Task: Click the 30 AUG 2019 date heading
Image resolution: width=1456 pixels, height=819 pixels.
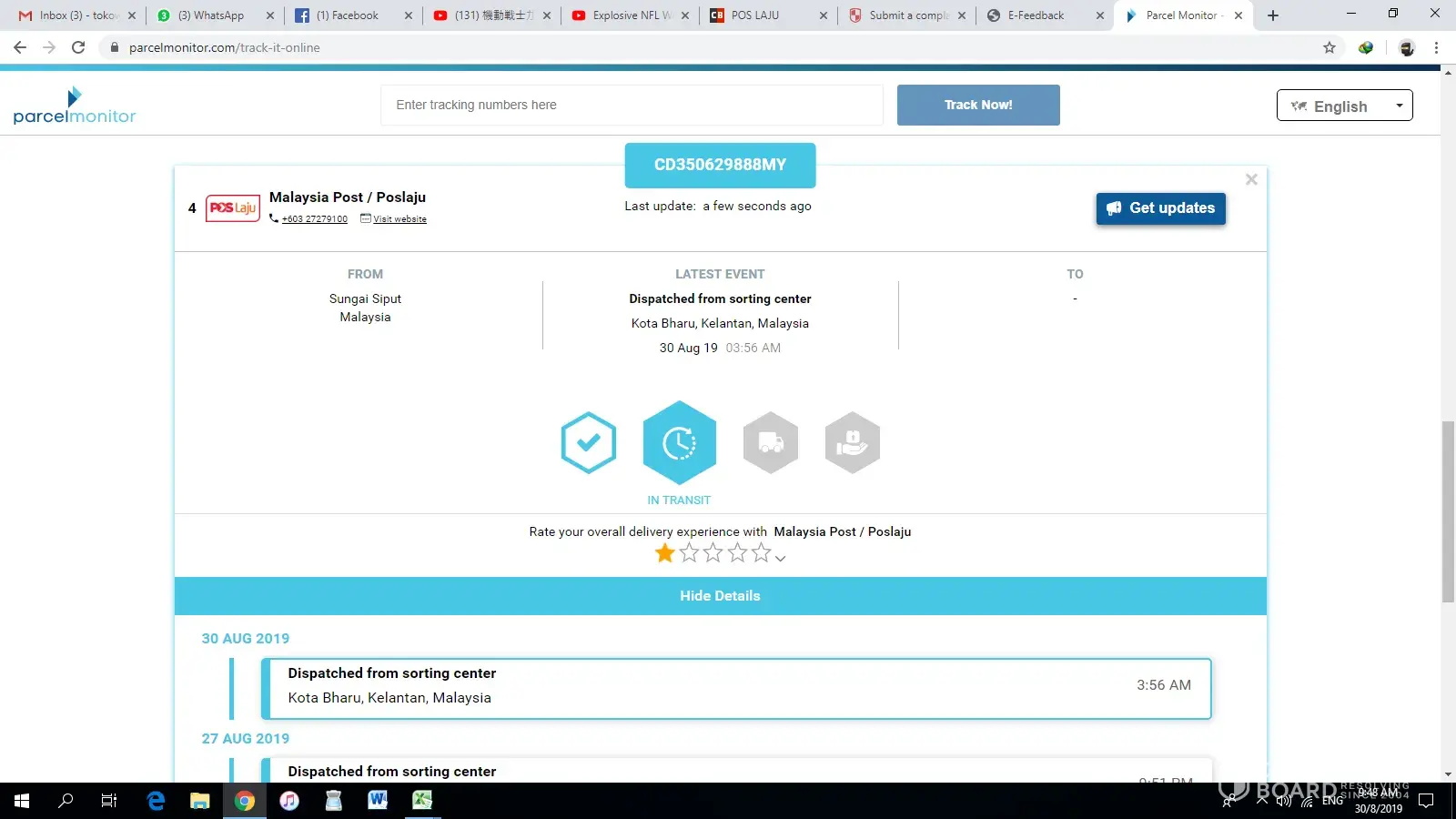Action: click(x=246, y=639)
